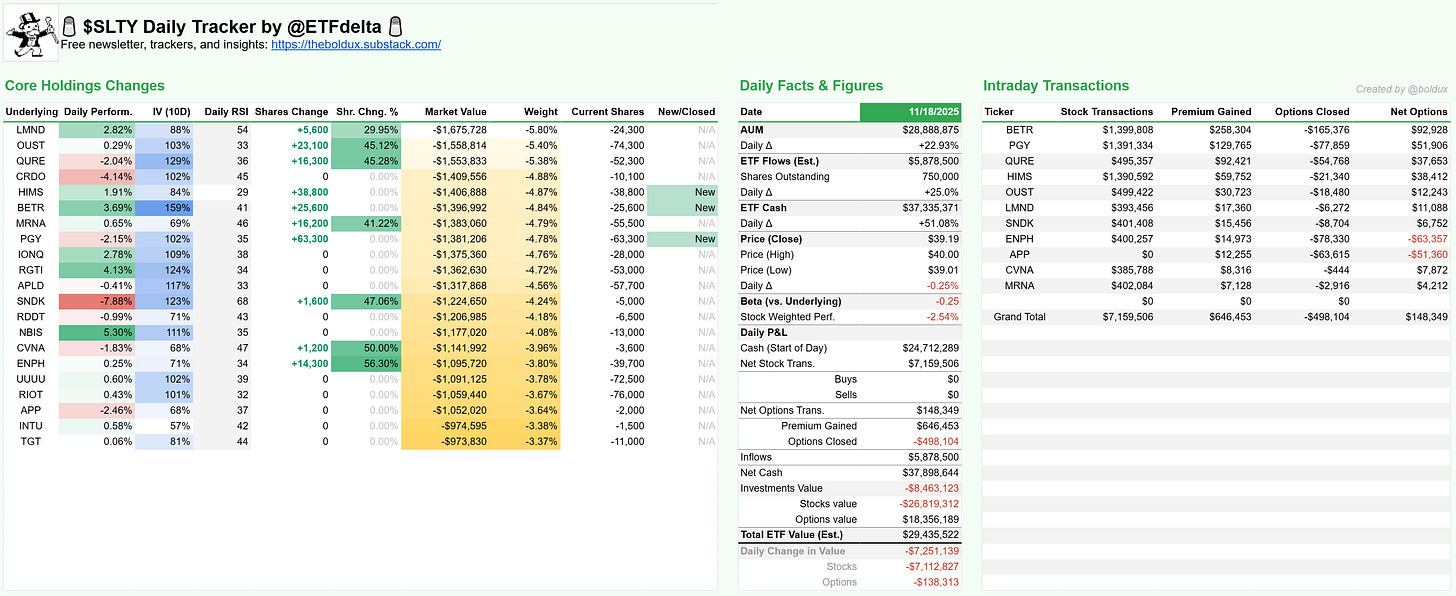Click the New badge in HIMS row

tap(681, 193)
